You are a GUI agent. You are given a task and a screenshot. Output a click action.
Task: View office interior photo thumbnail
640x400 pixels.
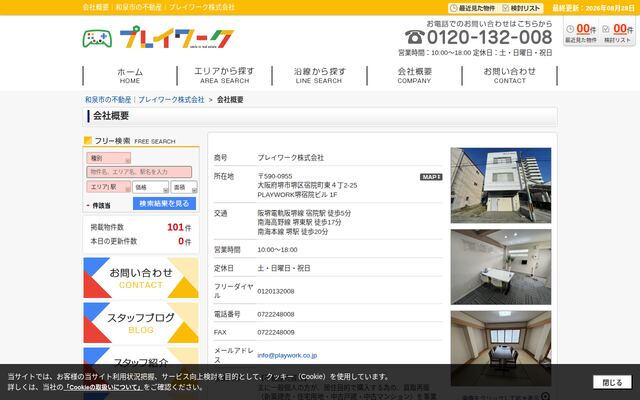tap(501, 267)
